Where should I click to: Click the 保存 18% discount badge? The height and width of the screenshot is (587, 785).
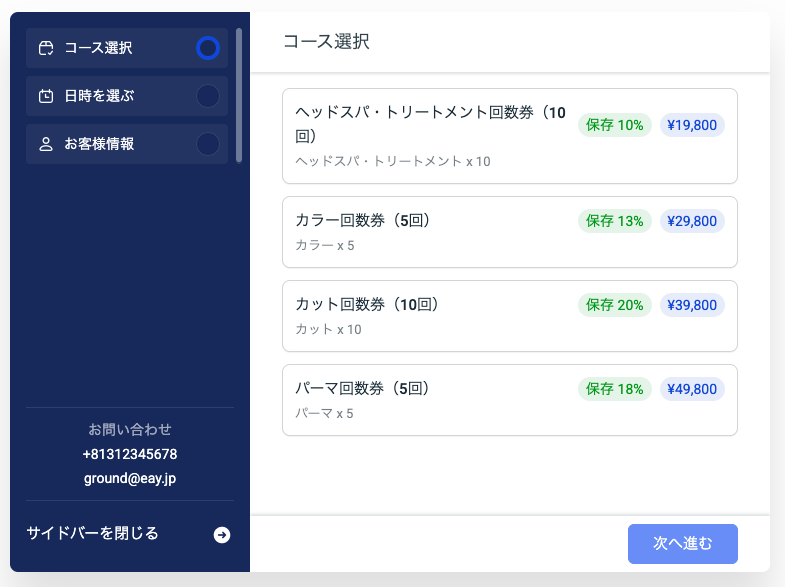click(615, 389)
